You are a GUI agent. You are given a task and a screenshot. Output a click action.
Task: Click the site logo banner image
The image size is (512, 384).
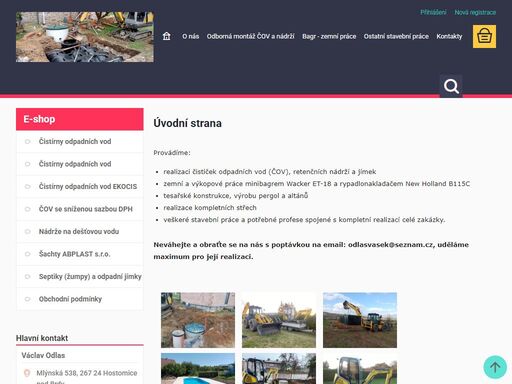[x=85, y=37]
